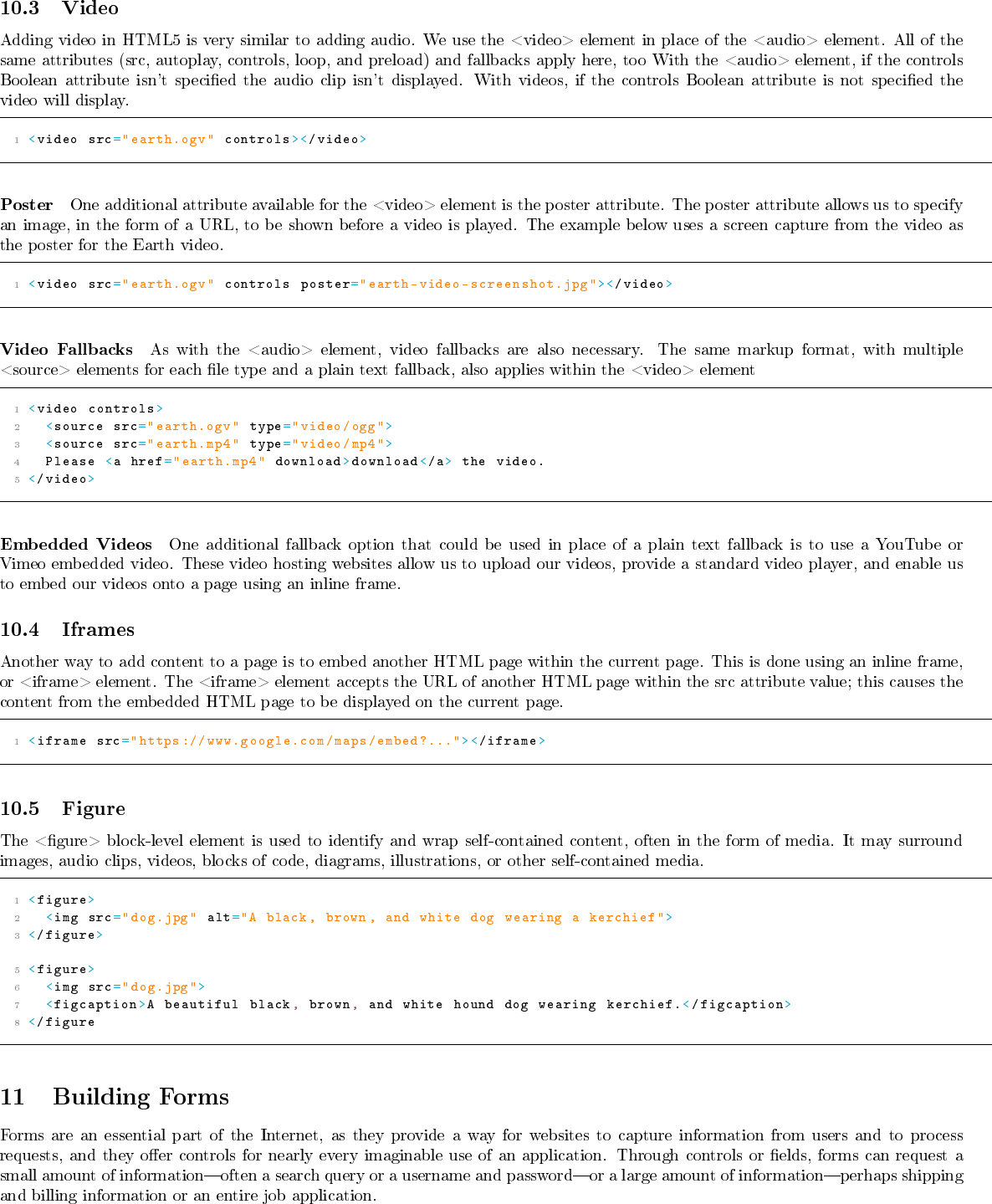Viewport: 992px width, 1204px height.
Task: Click the closing "</video>" tag on line 5
Action: tap(62, 479)
